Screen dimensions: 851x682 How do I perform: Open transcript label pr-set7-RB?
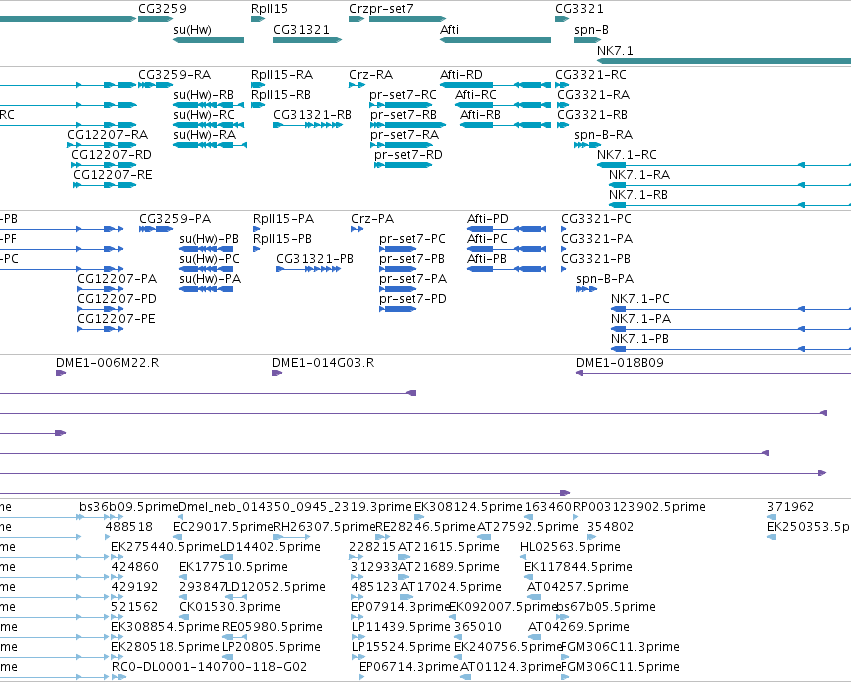(x=403, y=115)
